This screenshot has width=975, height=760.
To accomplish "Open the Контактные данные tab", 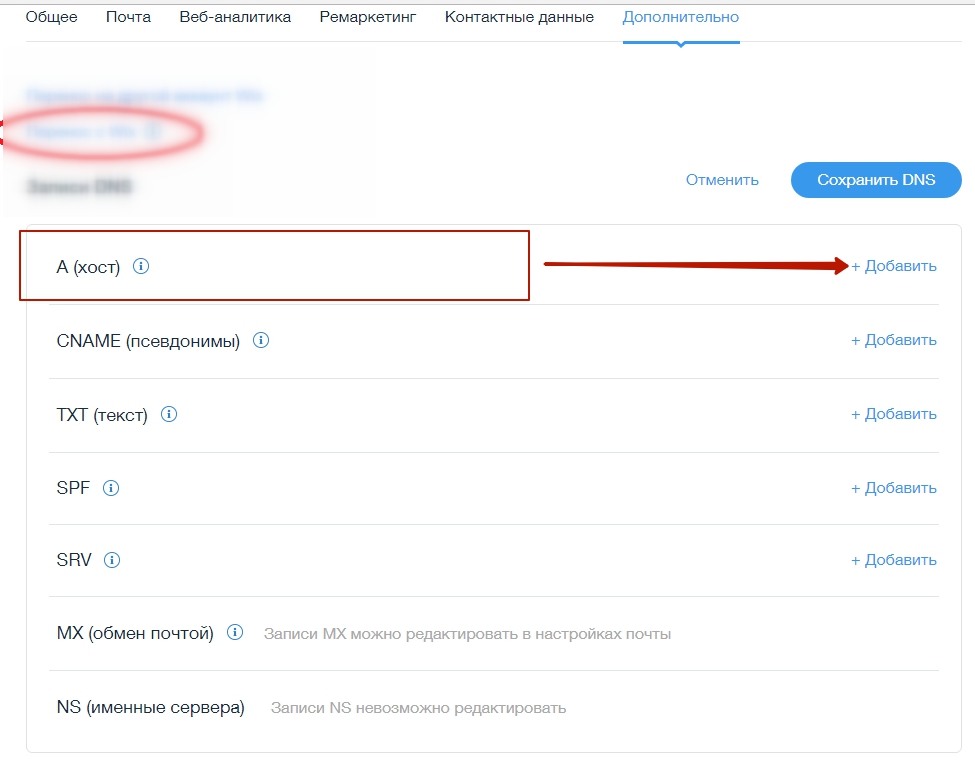I will [x=519, y=17].
